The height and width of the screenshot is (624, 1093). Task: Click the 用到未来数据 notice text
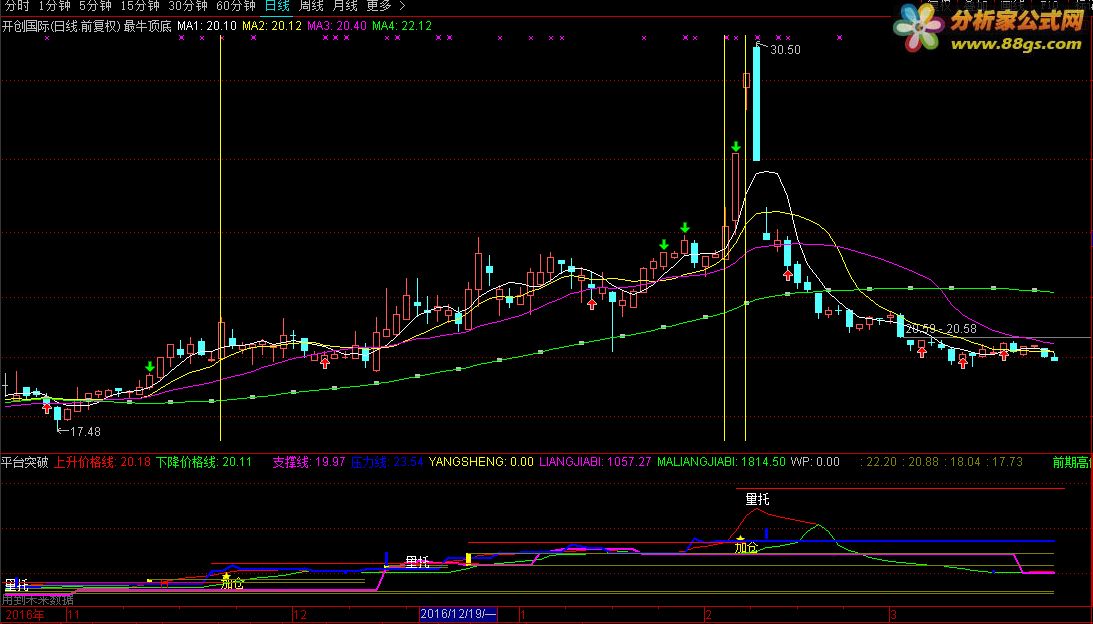tap(38, 600)
